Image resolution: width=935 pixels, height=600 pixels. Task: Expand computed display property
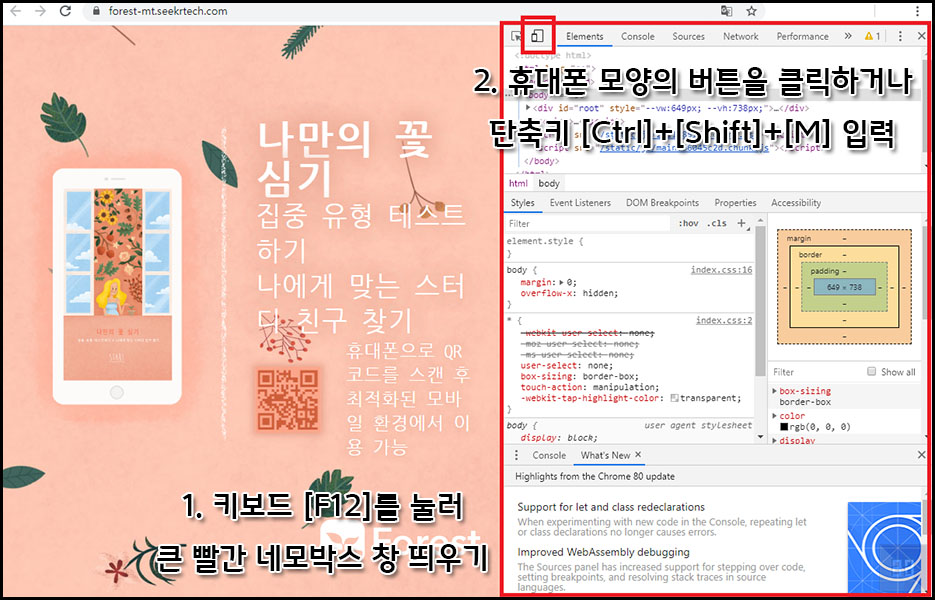[x=775, y=440]
